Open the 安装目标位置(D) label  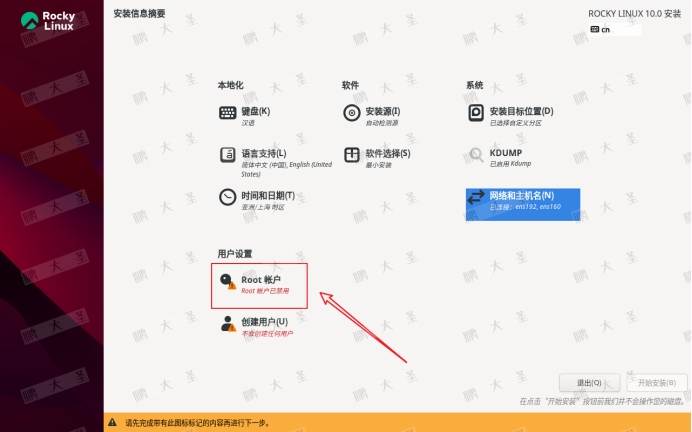click(521, 110)
